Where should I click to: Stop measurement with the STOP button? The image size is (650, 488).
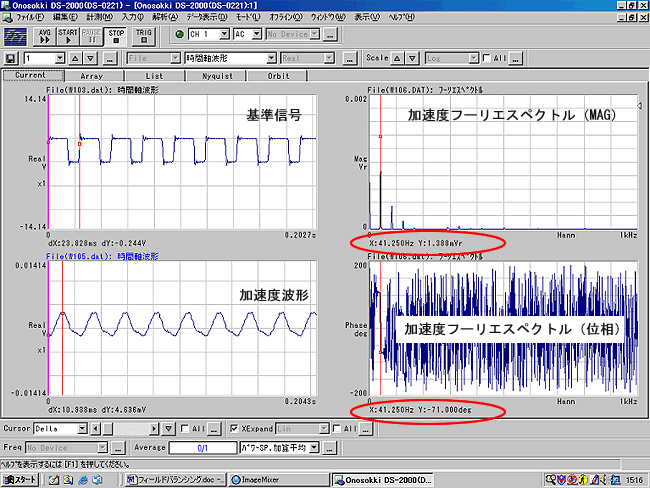pyautogui.click(x=116, y=36)
